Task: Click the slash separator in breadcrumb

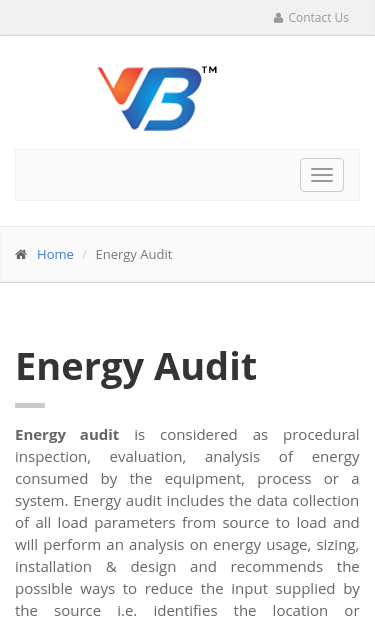Action: (84, 255)
